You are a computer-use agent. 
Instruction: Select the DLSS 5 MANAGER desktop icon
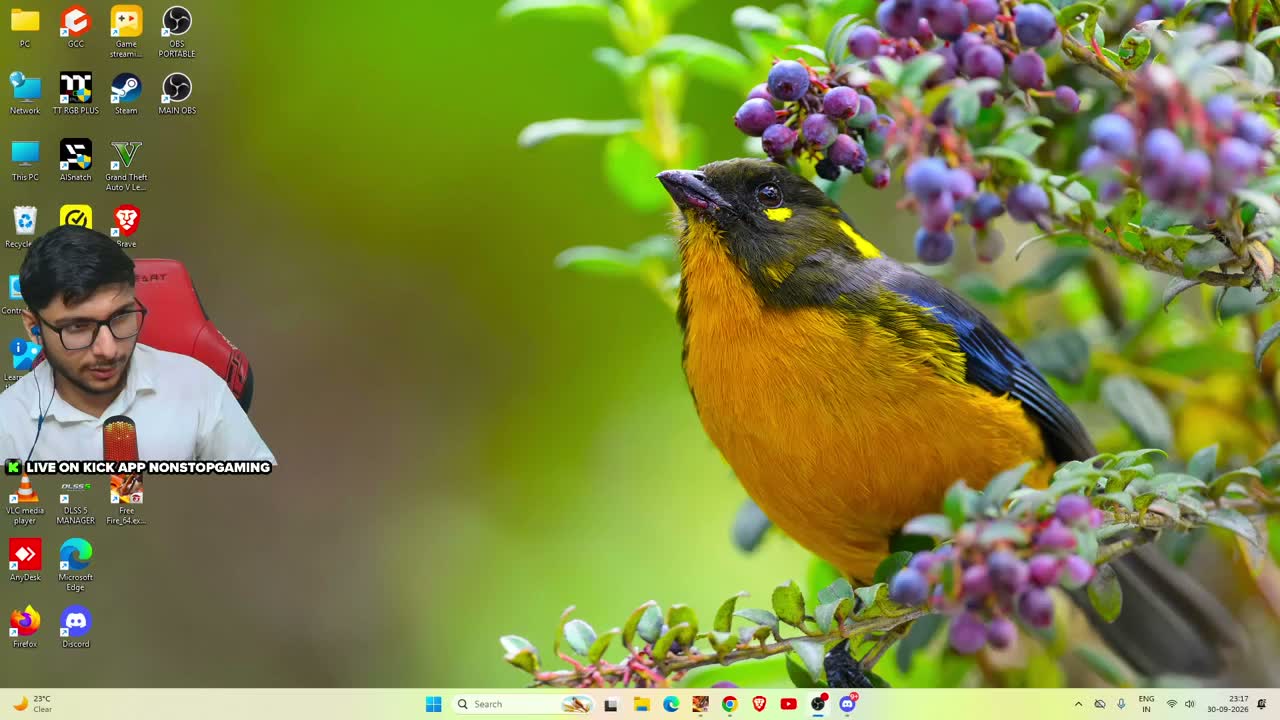76,500
